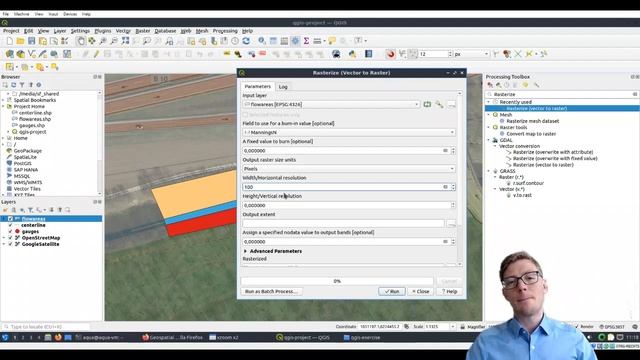Screen dimensions: 640x360
Task: Click the wrench Advanced options icon beside input layer
Action: [x=439, y=104]
